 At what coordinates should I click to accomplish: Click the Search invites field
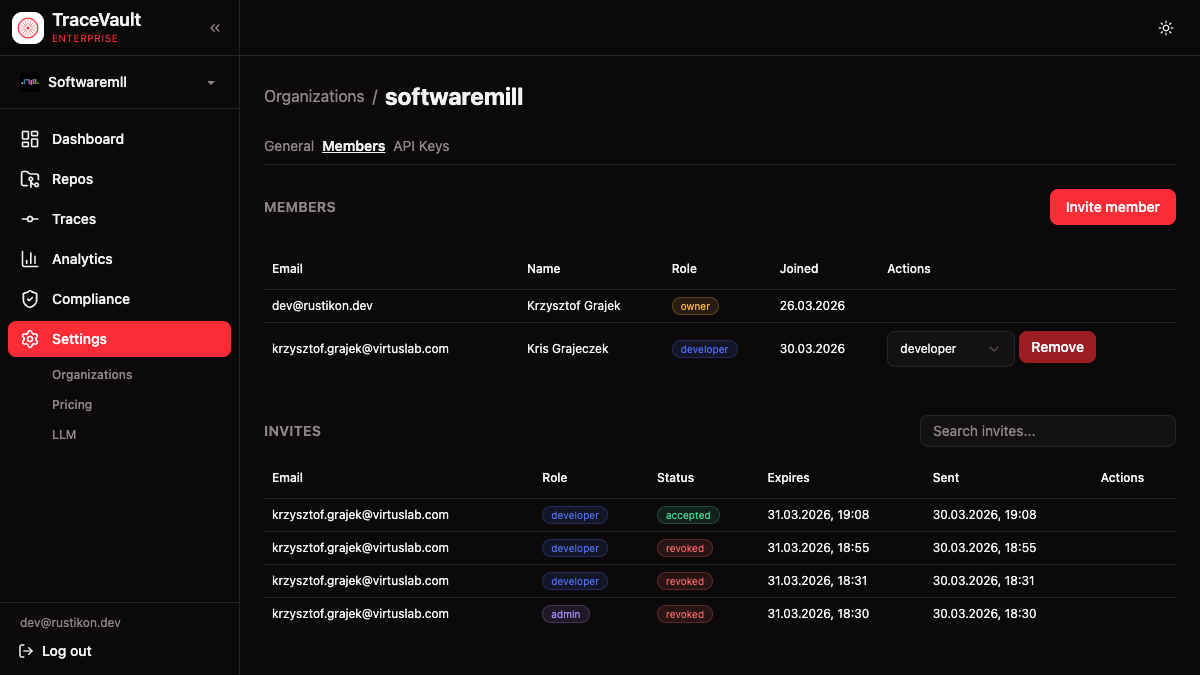(x=1047, y=431)
